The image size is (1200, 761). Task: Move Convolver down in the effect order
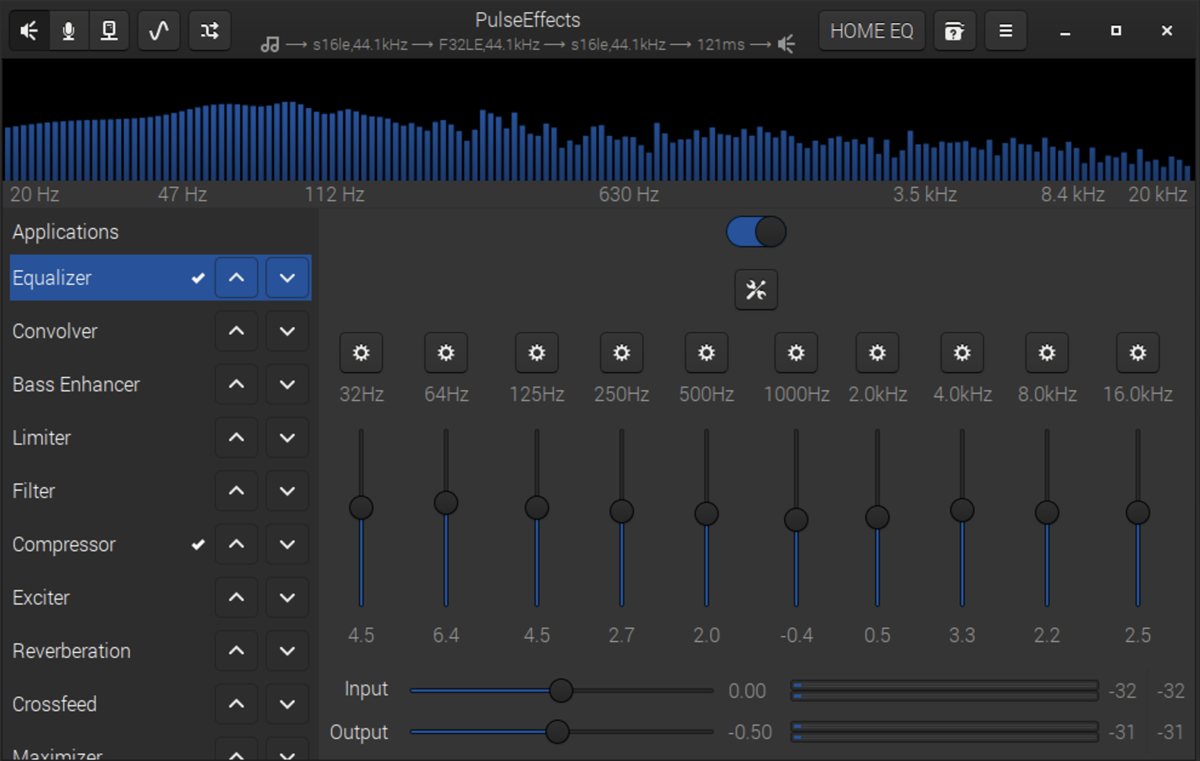pyautogui.click(x=287, y=331)
